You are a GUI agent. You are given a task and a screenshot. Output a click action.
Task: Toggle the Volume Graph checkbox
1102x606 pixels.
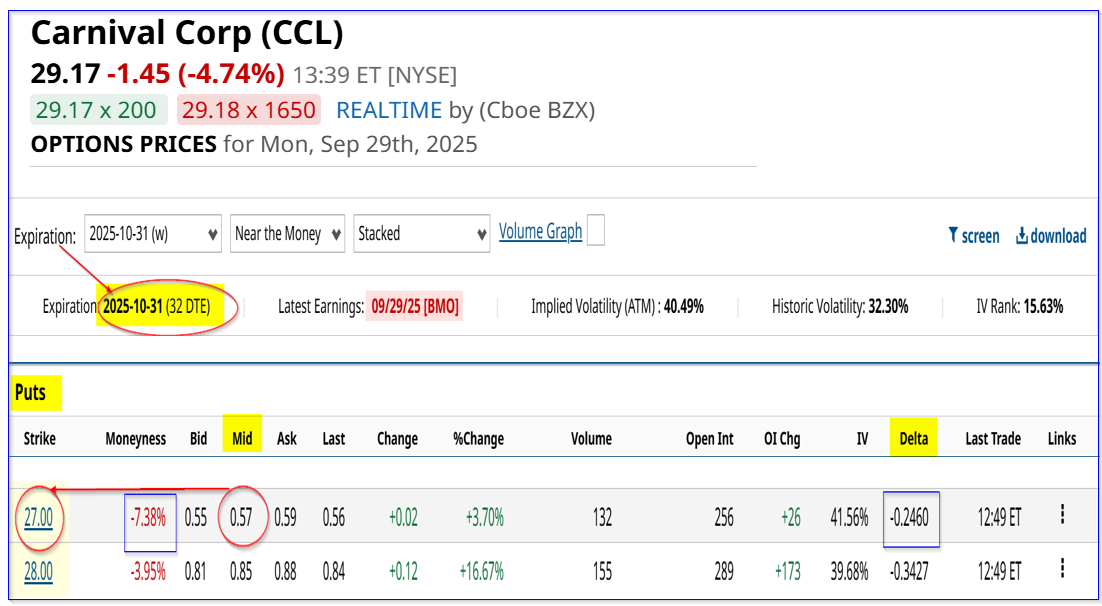pyautogui.click(x=595, y=231)
